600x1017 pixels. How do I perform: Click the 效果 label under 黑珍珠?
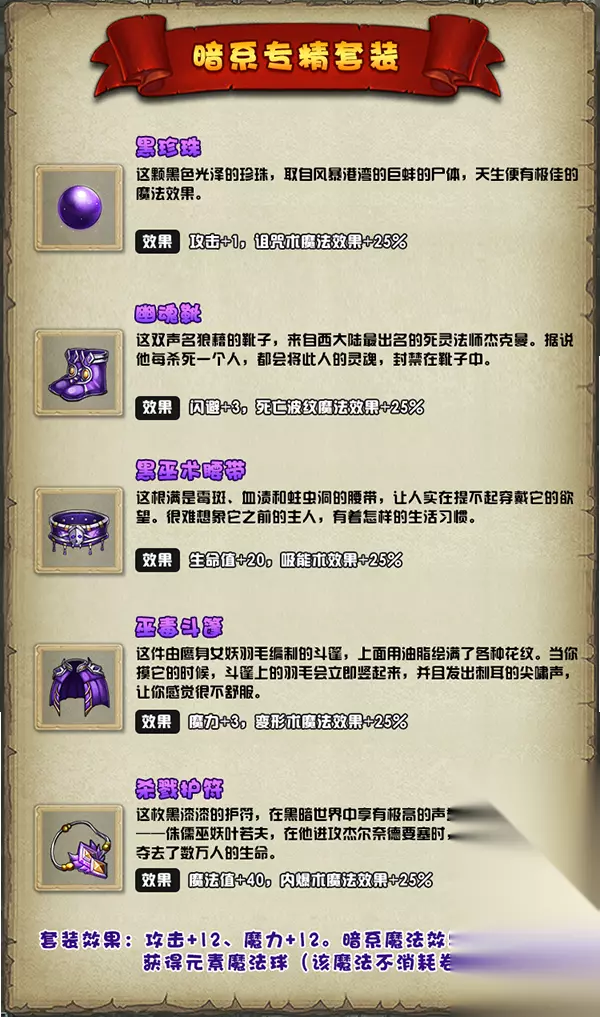pos(158,241)
